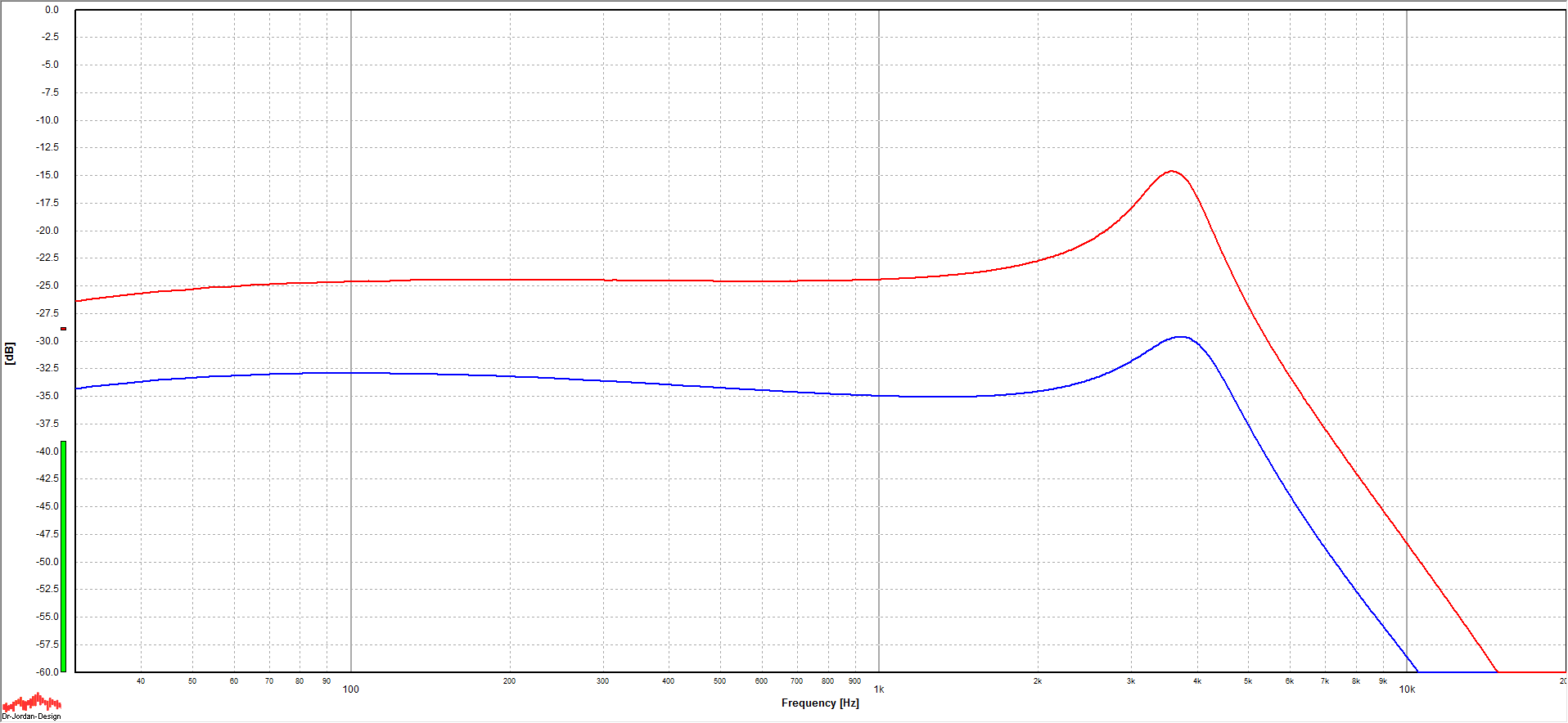Click the -30.0 dB label on the axis

tap(48, 341)
